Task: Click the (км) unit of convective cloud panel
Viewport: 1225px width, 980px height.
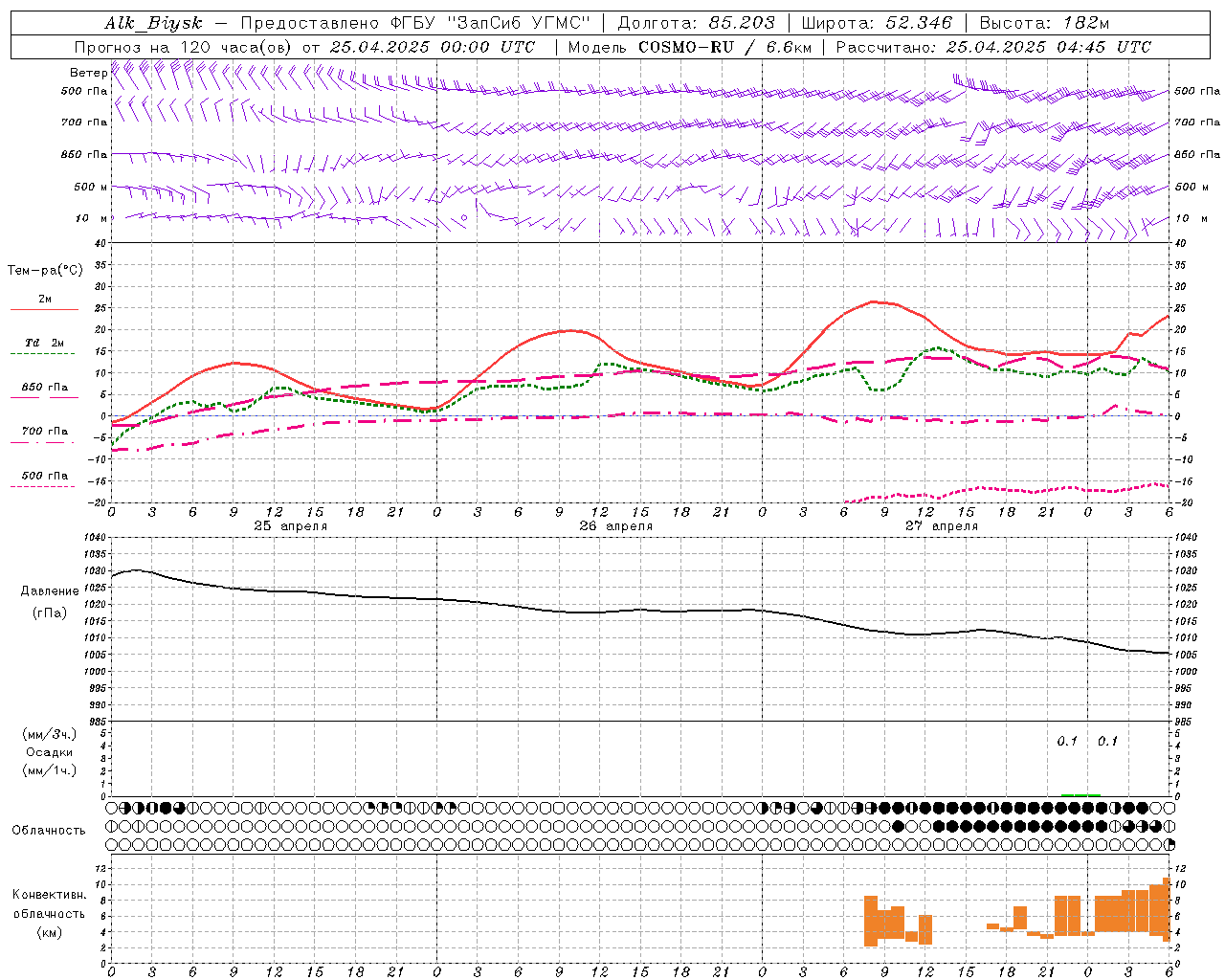Action: coord(49,932)
